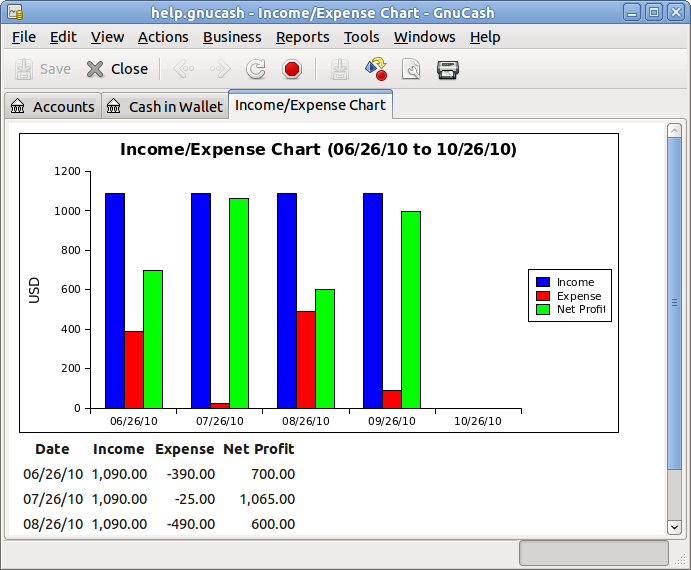The height and width of the screenshot is (570, 691).
Task: Click the GnuCash icon in the title bar
Action: (x=15, y=12)
